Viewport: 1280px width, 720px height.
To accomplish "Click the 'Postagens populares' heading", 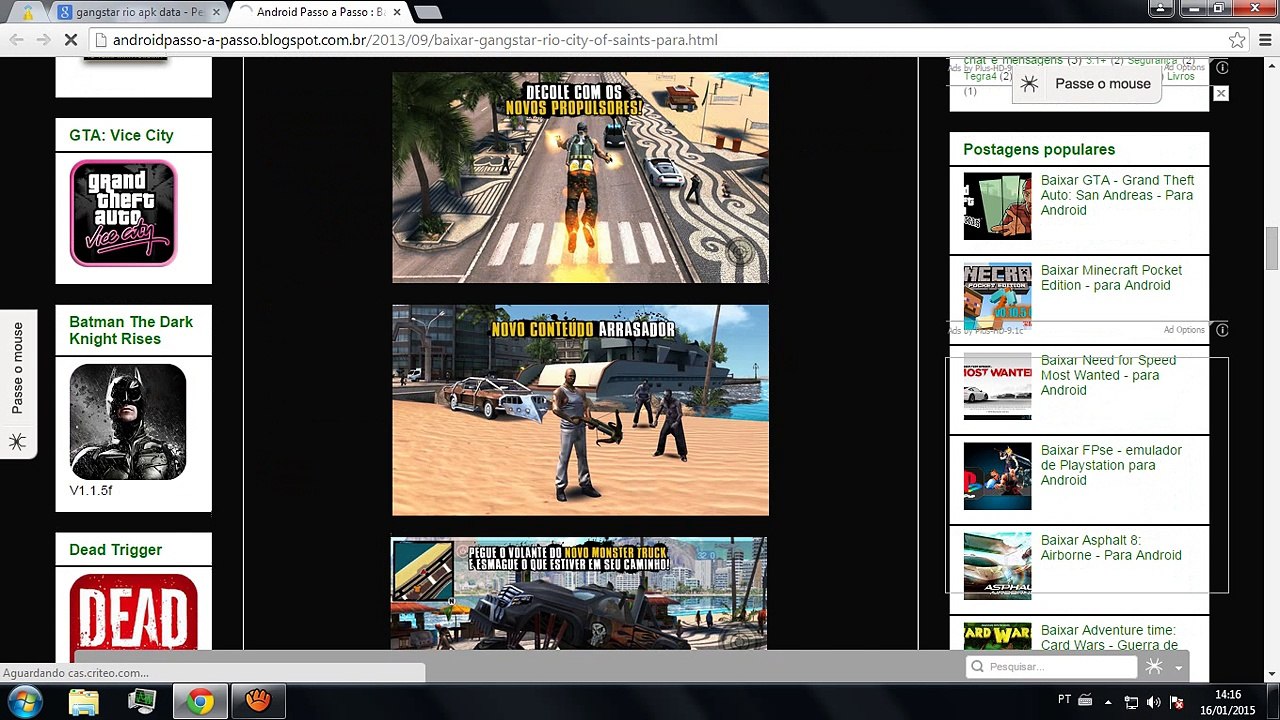I will pyautogui.click(x=1039, y=149).
